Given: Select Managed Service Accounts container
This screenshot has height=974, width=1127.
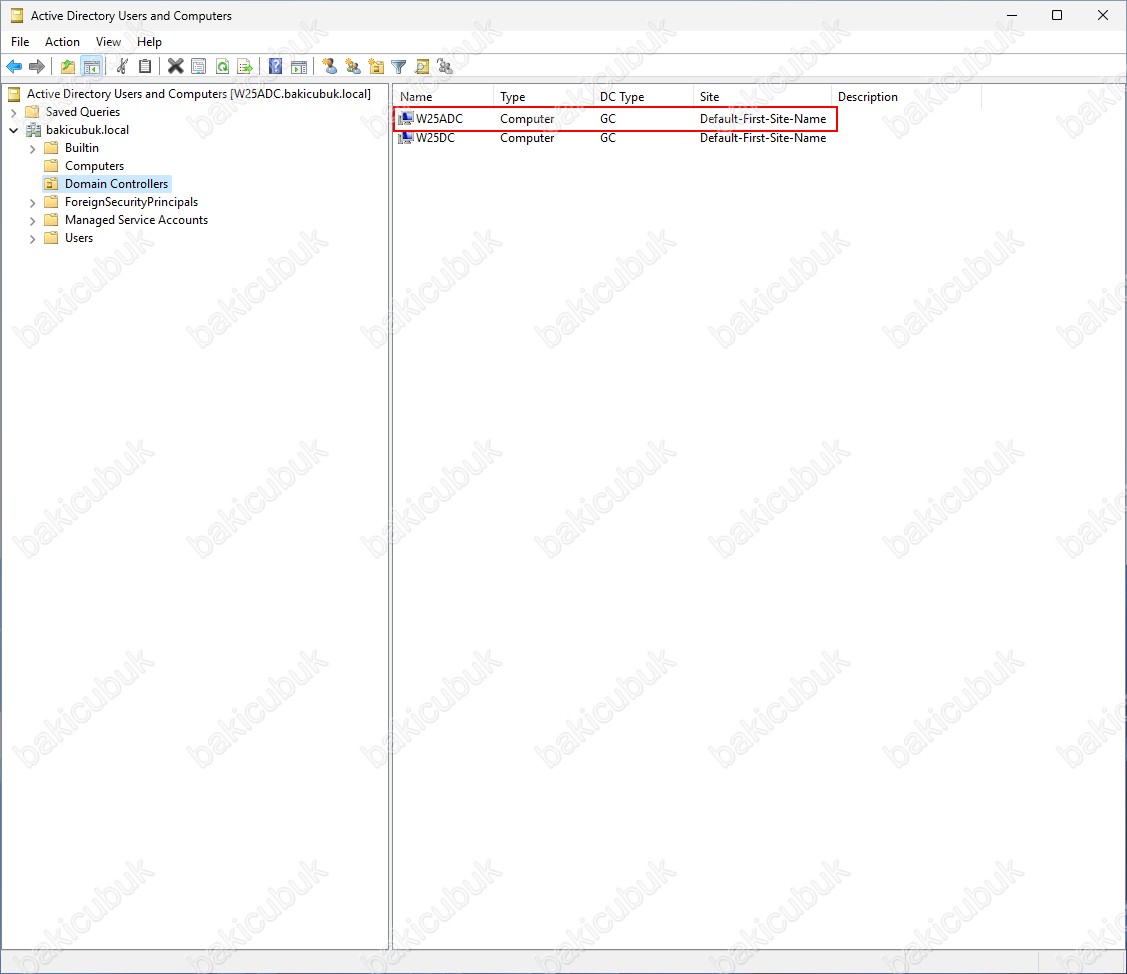Looking at the screenshot, I should click(x=137, y=219).
